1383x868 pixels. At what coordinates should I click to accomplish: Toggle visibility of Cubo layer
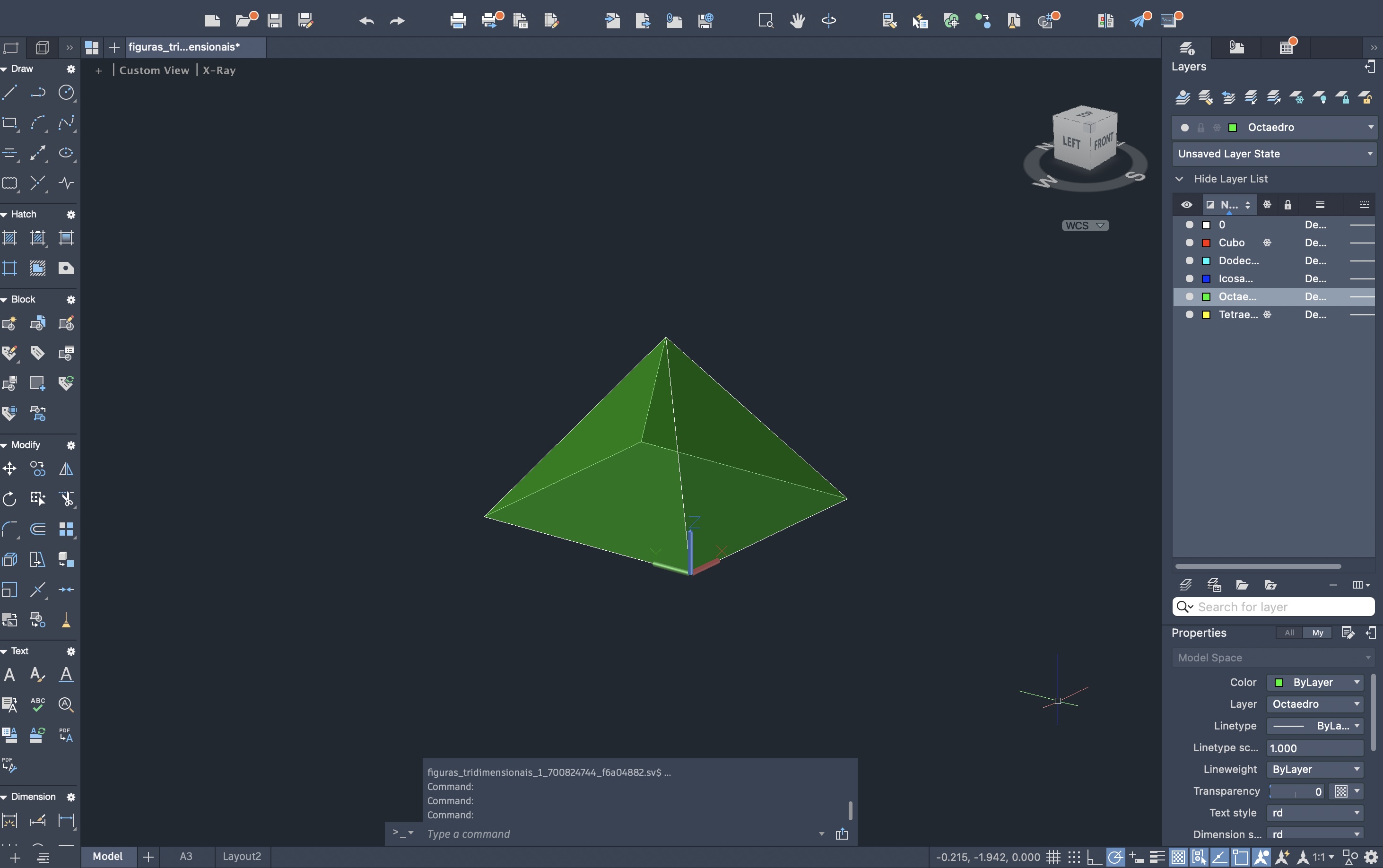click(x=1190, y=243)
